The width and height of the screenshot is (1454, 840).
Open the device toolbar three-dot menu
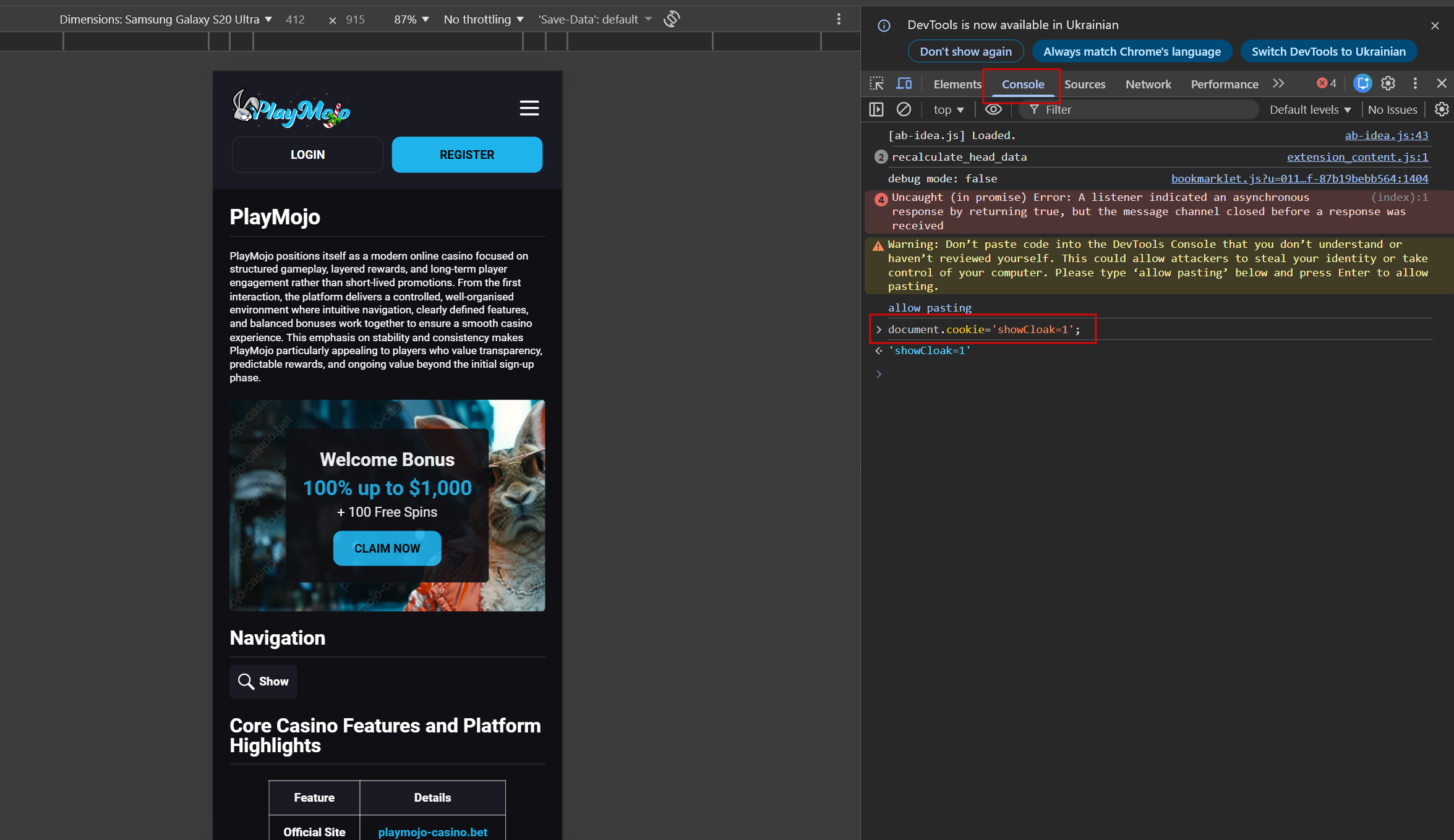839,19
